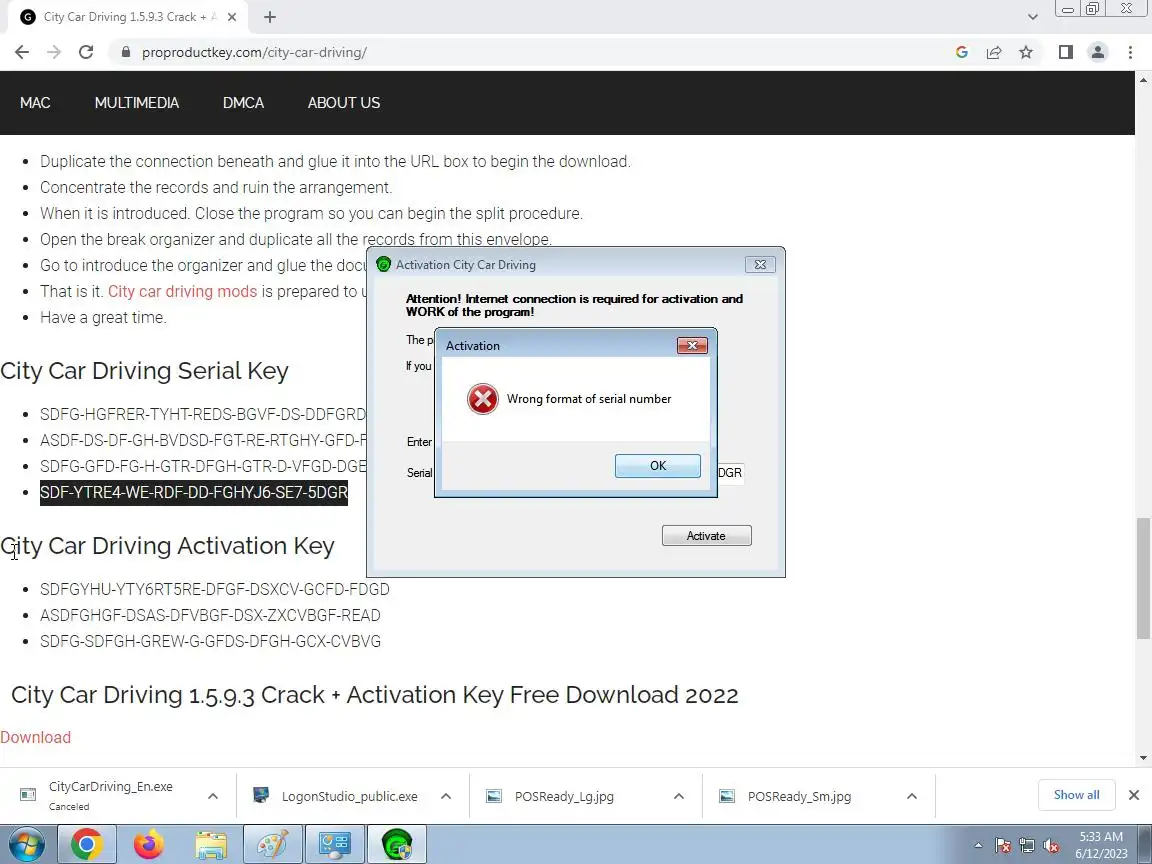Click the error icon in Activation dialog
Image resolution: width=1152 pixels, height=864 pixels.
483,399
